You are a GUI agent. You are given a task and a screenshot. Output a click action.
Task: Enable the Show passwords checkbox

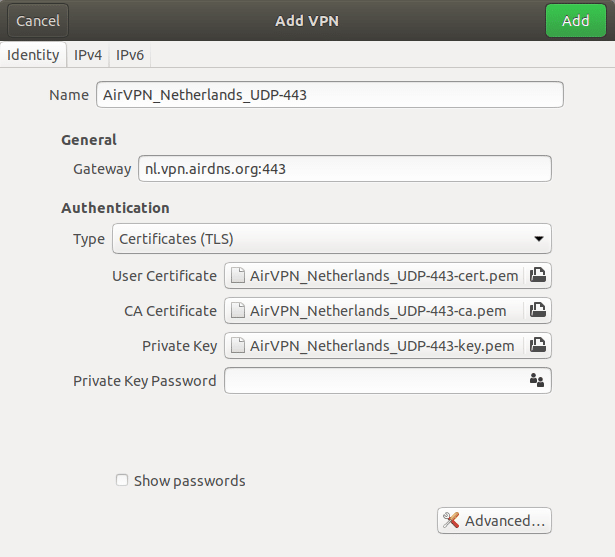(122, 480)
